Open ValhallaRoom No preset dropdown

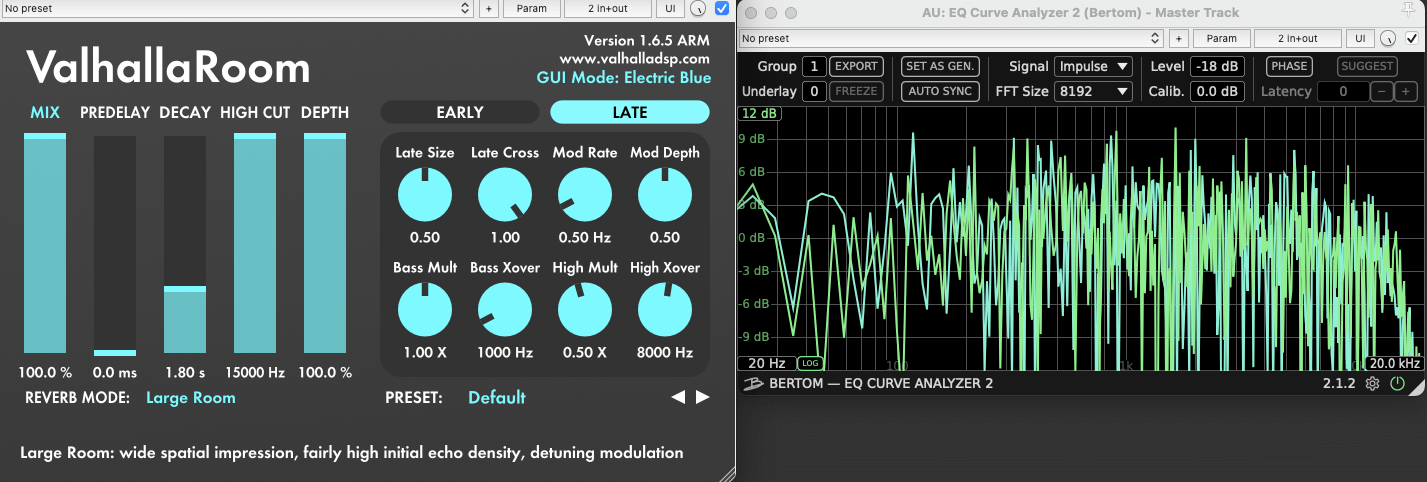[237, 9]
